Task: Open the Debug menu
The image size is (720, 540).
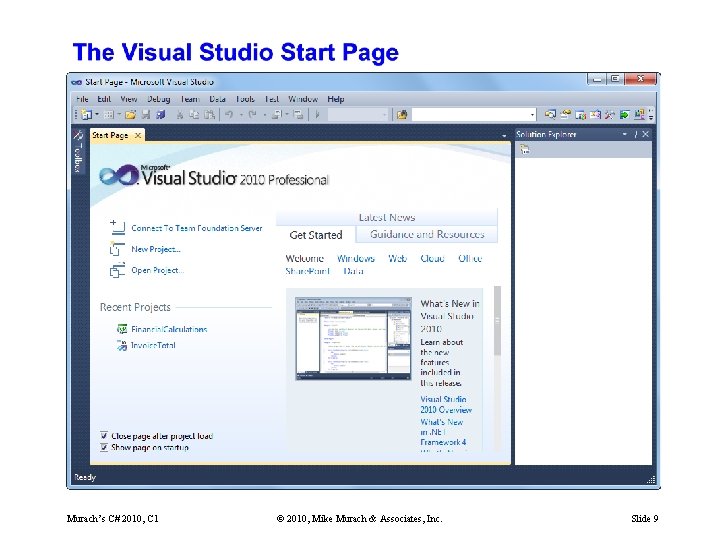Action: coord(158,99)
